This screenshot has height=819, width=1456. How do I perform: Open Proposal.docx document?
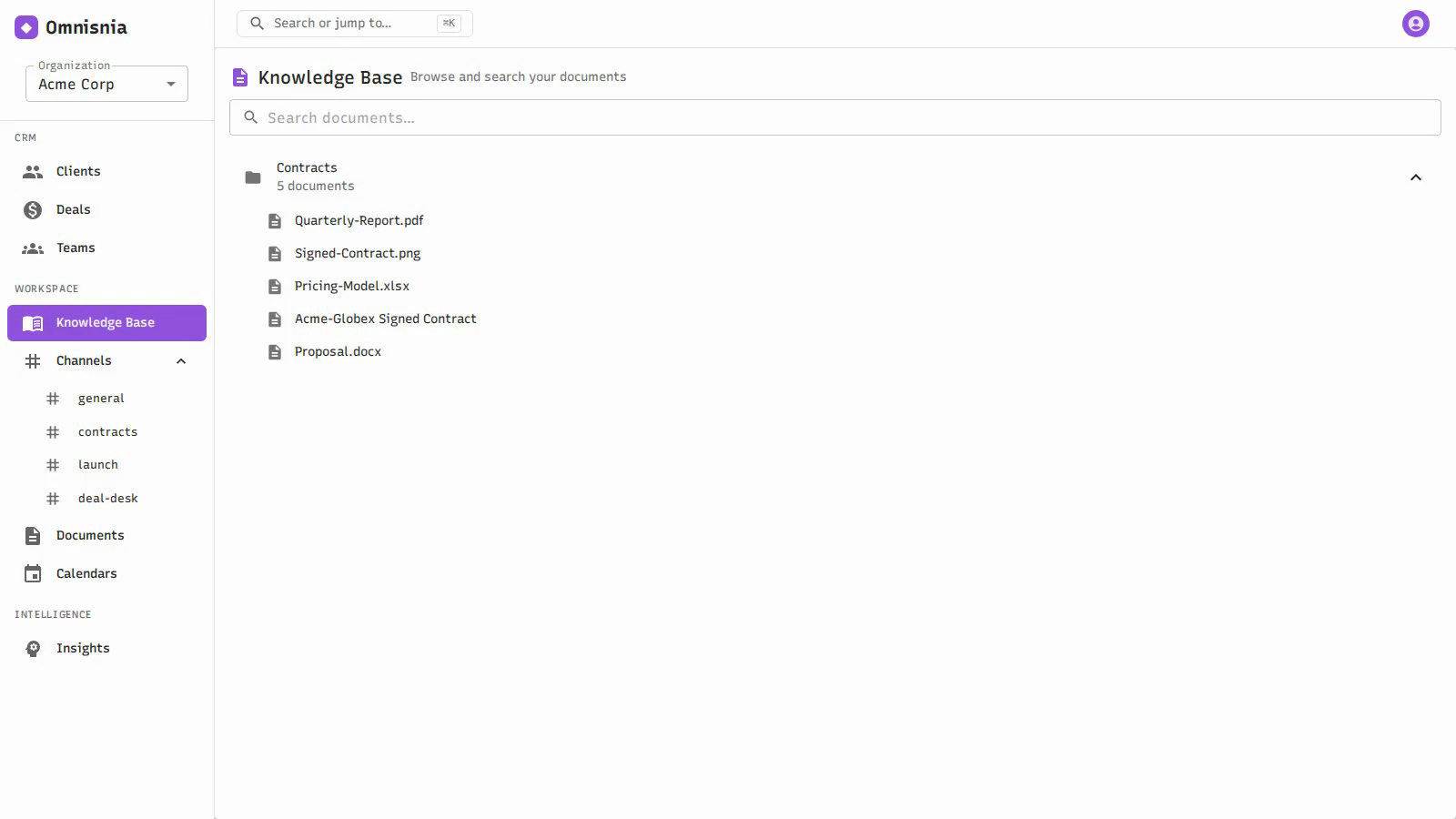(x=338, y=351)
